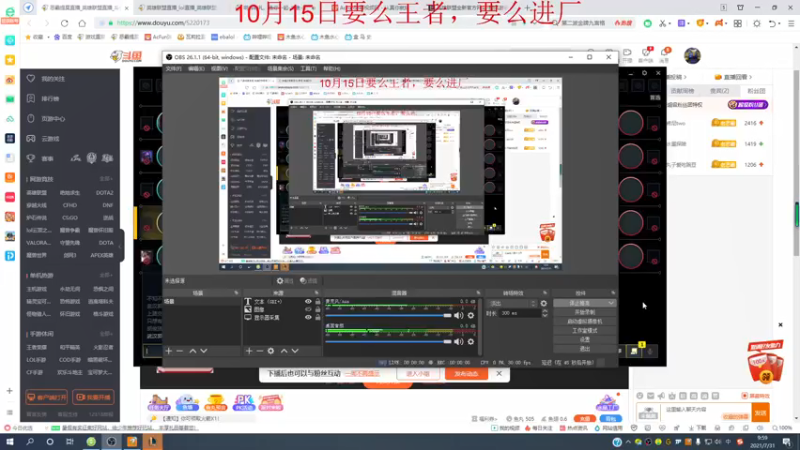This screenshot has width=800, height=450.
Task: Expand the 停止推流 button dropdown arrow
Action: click(x=611, y=304)
